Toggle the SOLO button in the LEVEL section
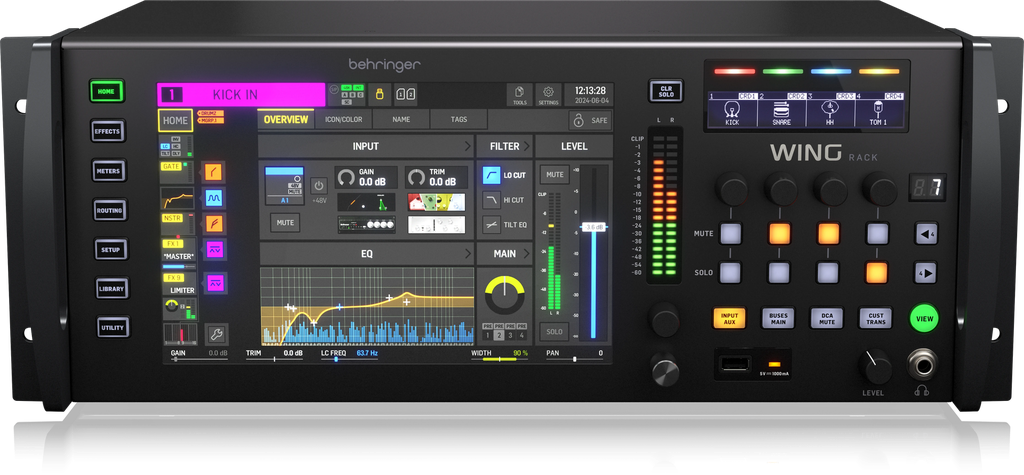This screenshot has width=1024, height=475. [554, 332]
